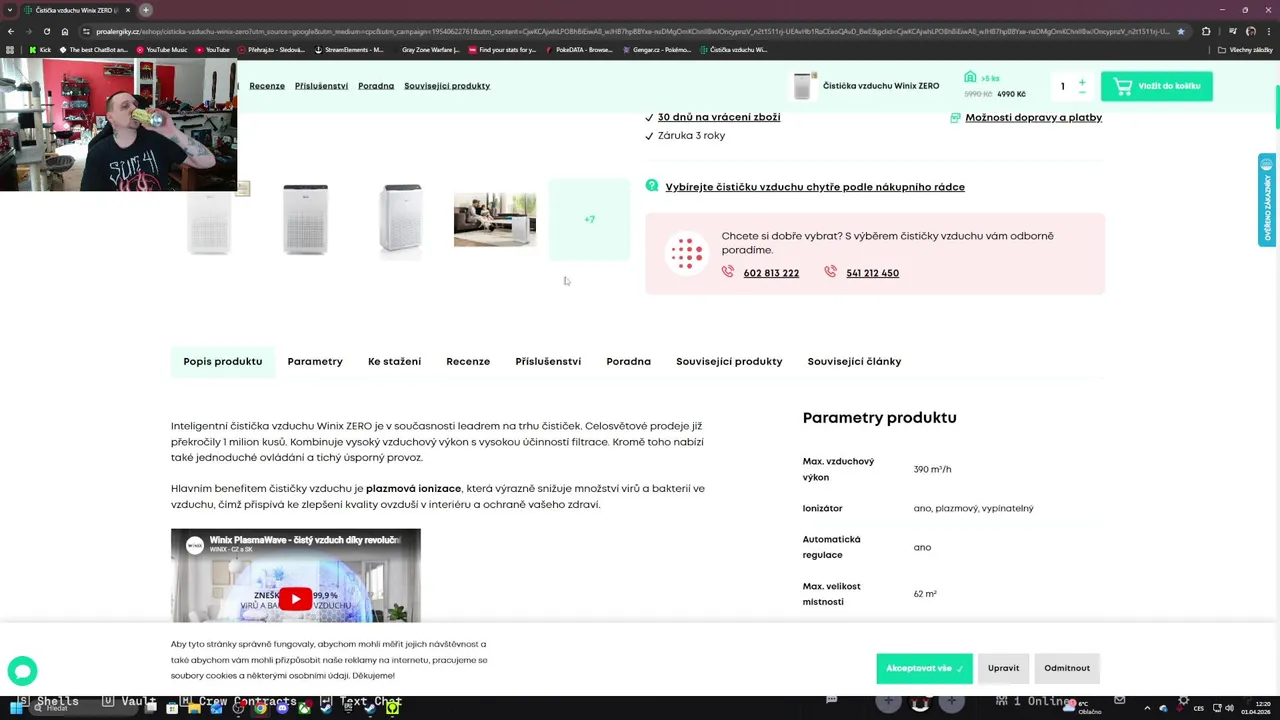Click the Winix ZERO thumbnail in sticky header
Screen dimensions: 1280x720
click(802, 86)
